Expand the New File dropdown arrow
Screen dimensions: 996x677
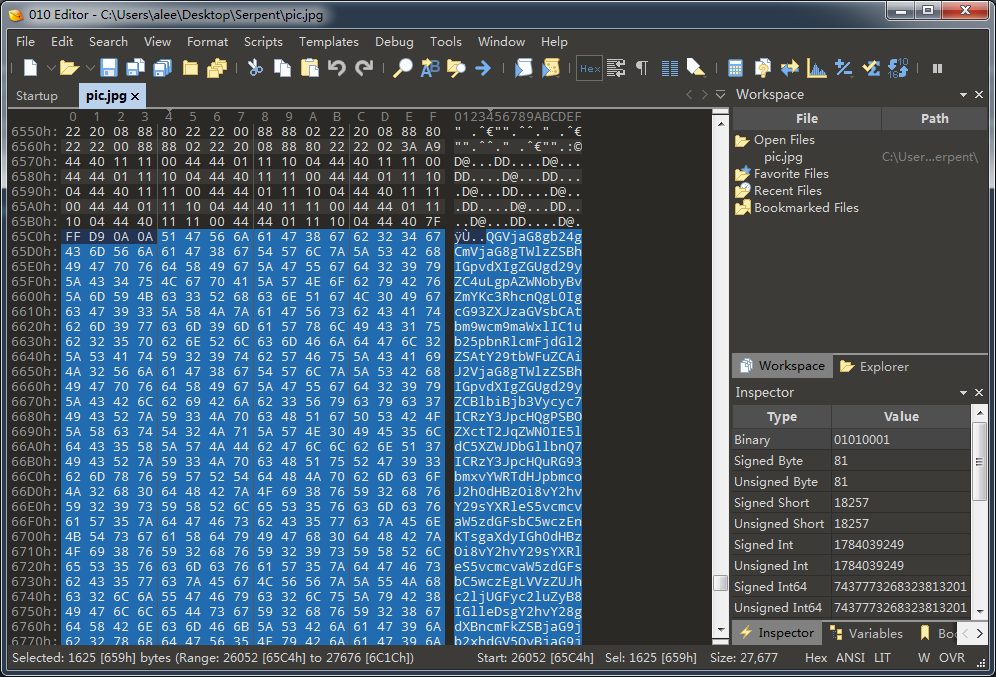coord(50,68)
